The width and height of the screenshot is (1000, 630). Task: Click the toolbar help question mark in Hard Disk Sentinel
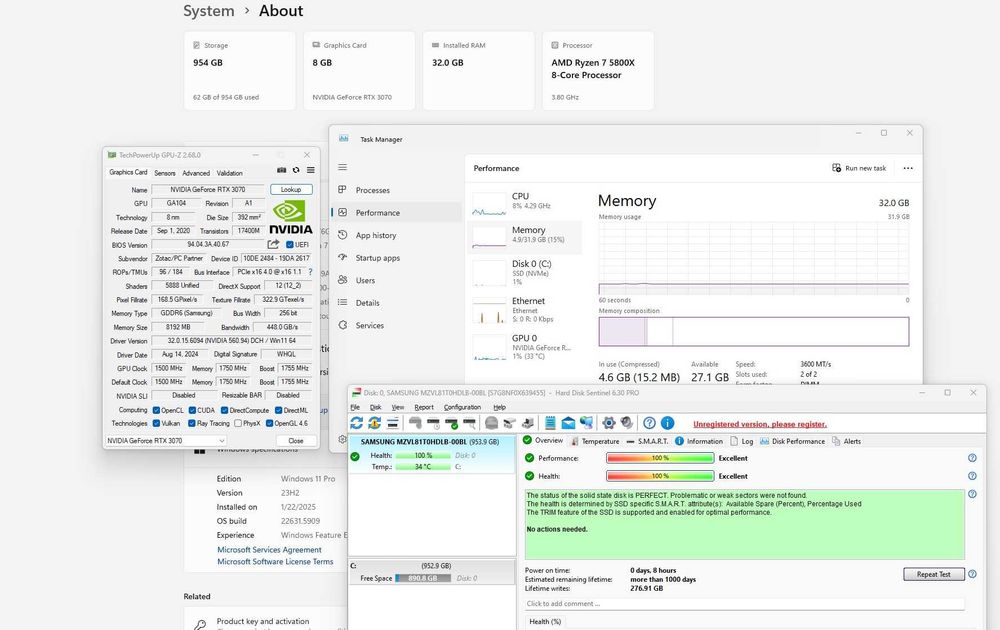649,423
